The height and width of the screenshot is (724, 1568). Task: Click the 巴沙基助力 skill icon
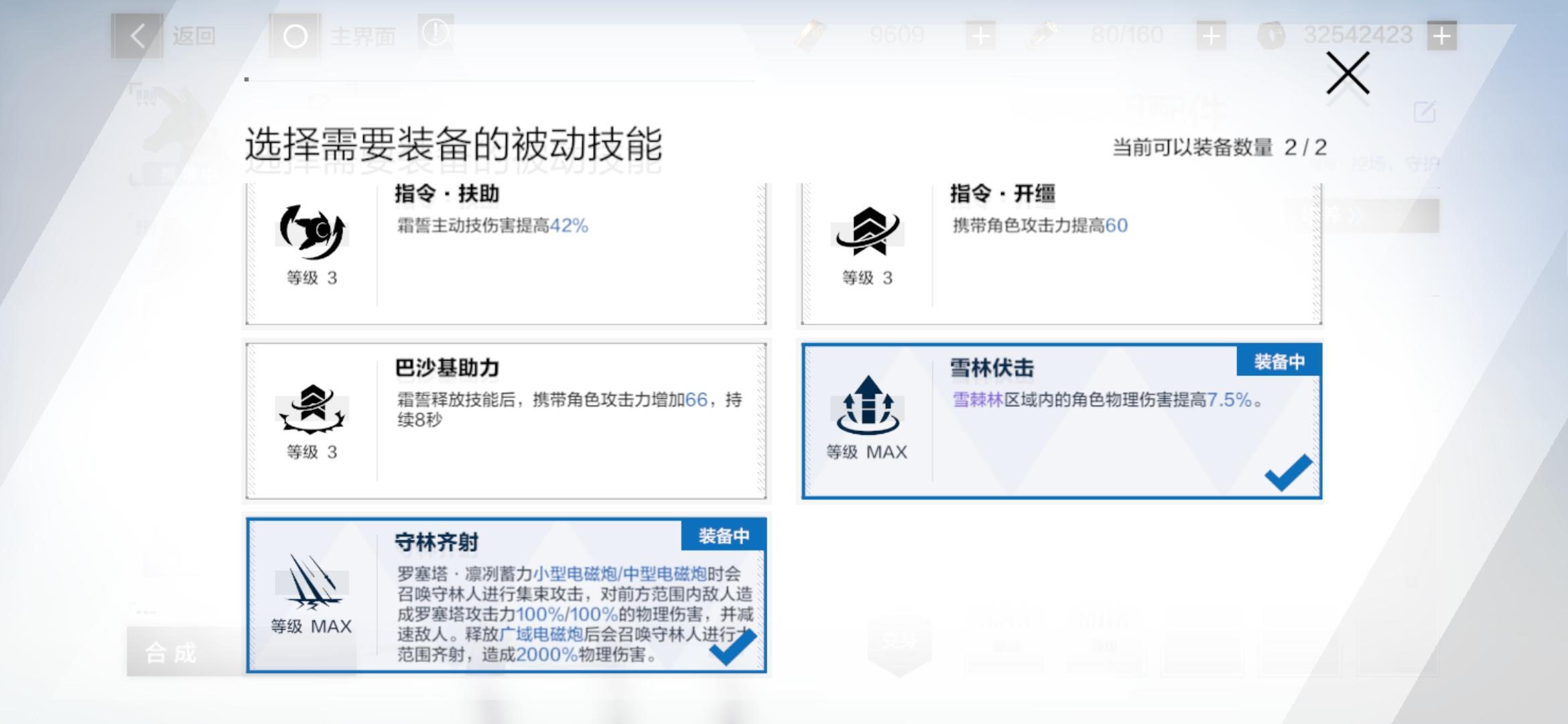coord(312,408)
